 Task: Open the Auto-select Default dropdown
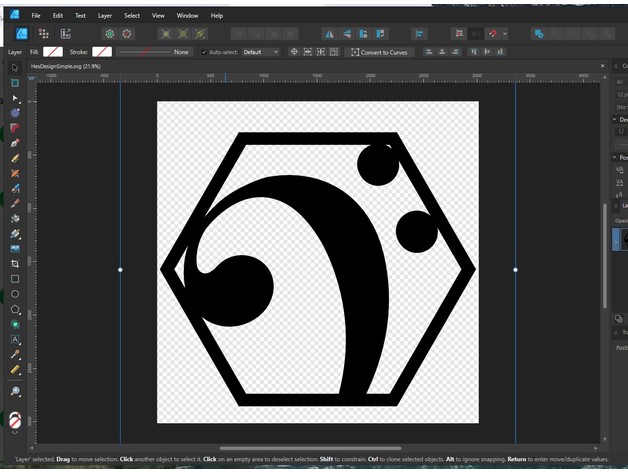point(259,52)
